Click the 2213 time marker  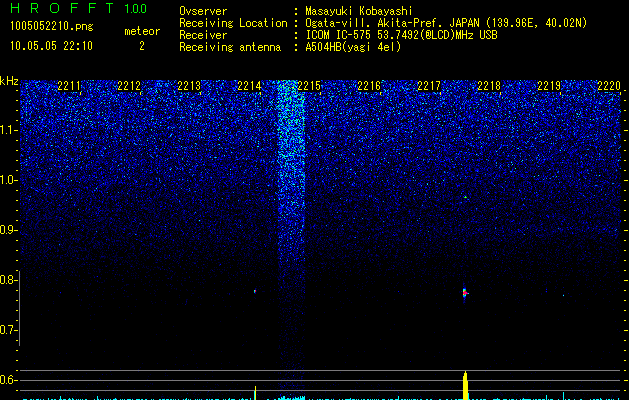tap(189, 86)
